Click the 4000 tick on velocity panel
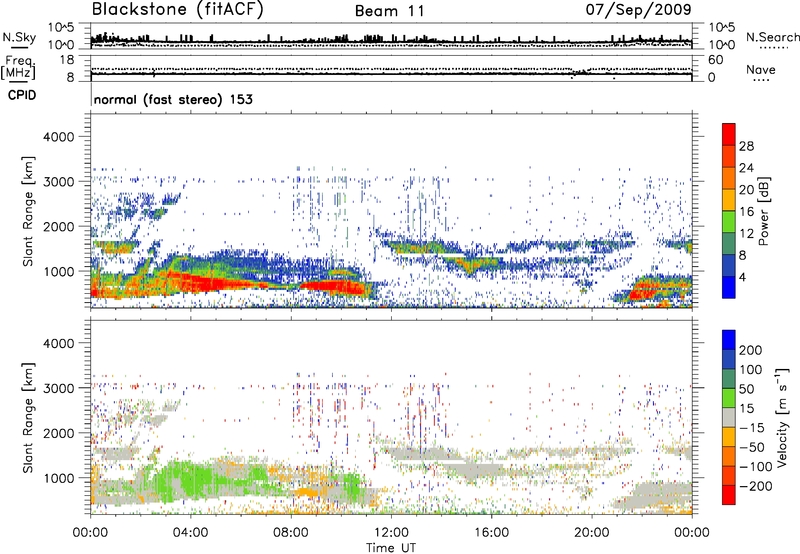Image resolution: width=800 pixels, height=554 pixels. pos(58,343)
